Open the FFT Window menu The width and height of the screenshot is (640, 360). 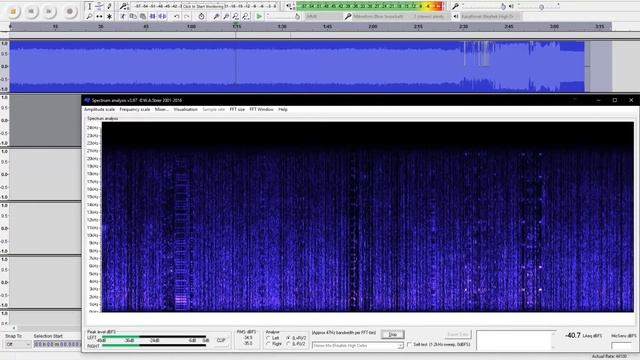(x=261, y=109)
